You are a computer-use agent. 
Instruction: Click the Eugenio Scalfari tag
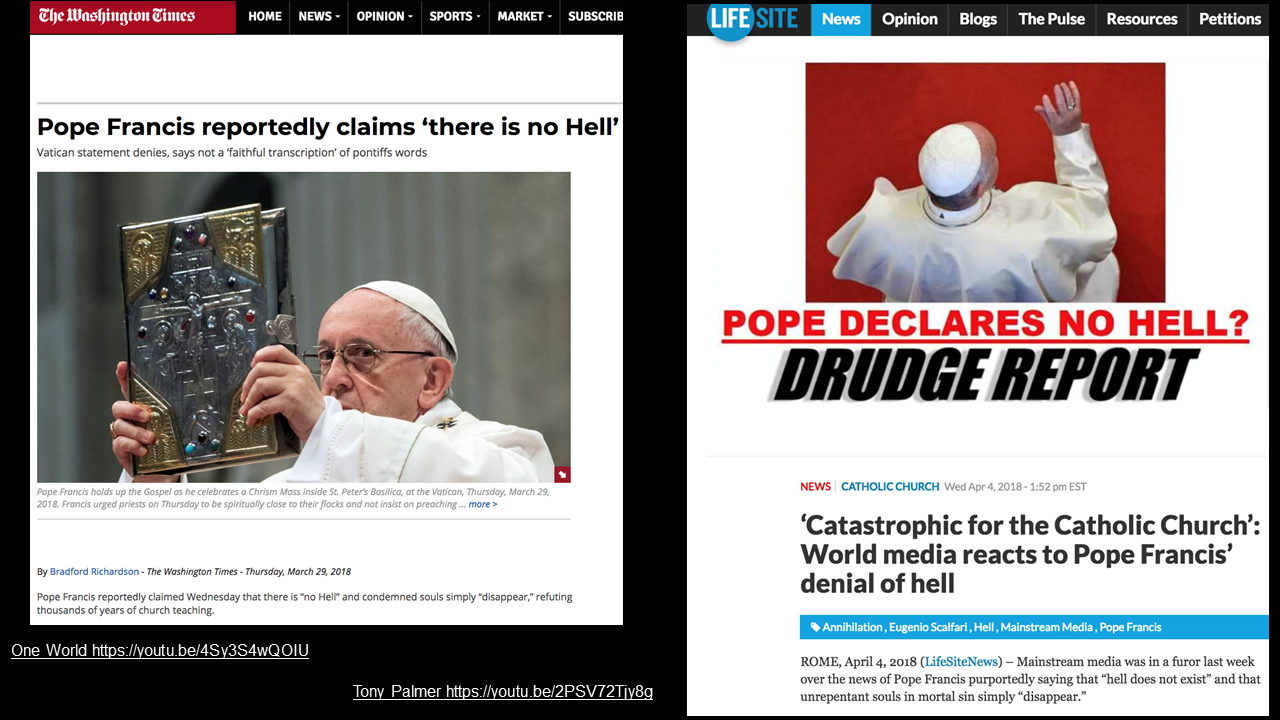pyautogui.click(x=927, y=627)
